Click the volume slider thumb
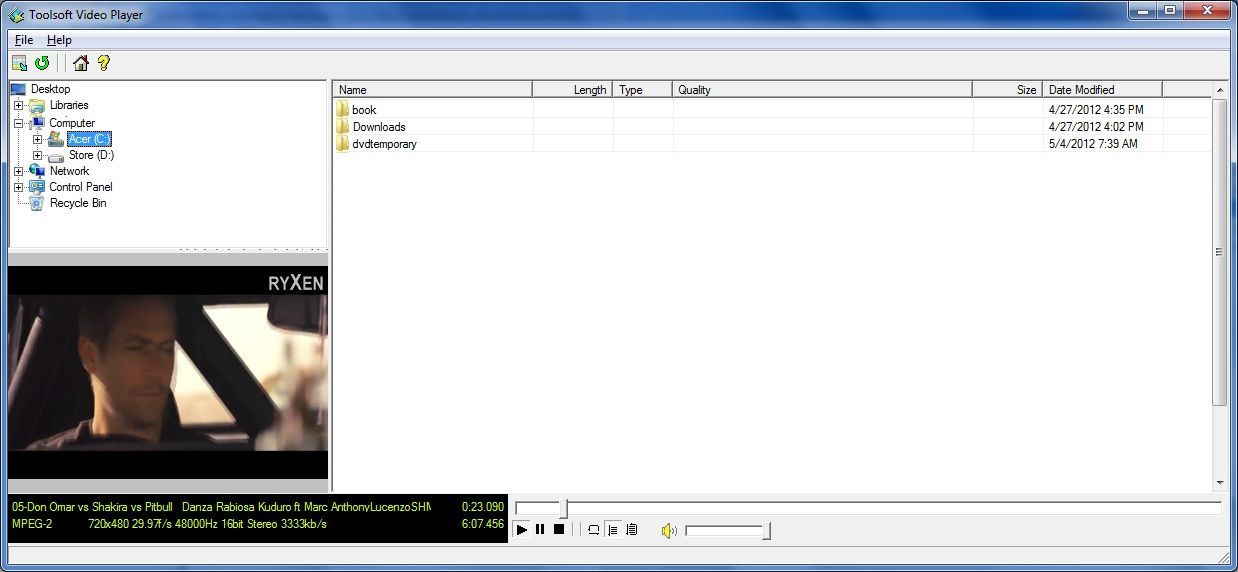The image size is (1238, 572). click(x=766, y=531)
